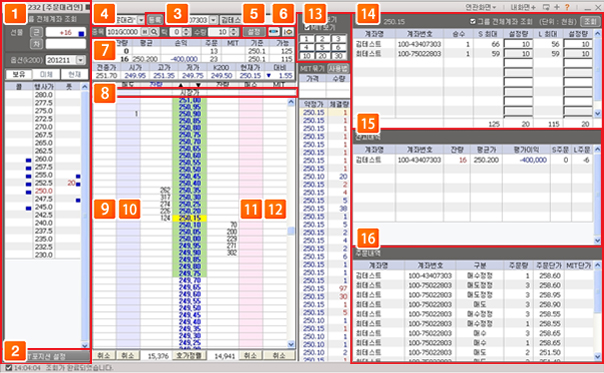Open the account number dropdown before 김테스
Viewport: 604px width, 373px height.
[x=213, y=20]
